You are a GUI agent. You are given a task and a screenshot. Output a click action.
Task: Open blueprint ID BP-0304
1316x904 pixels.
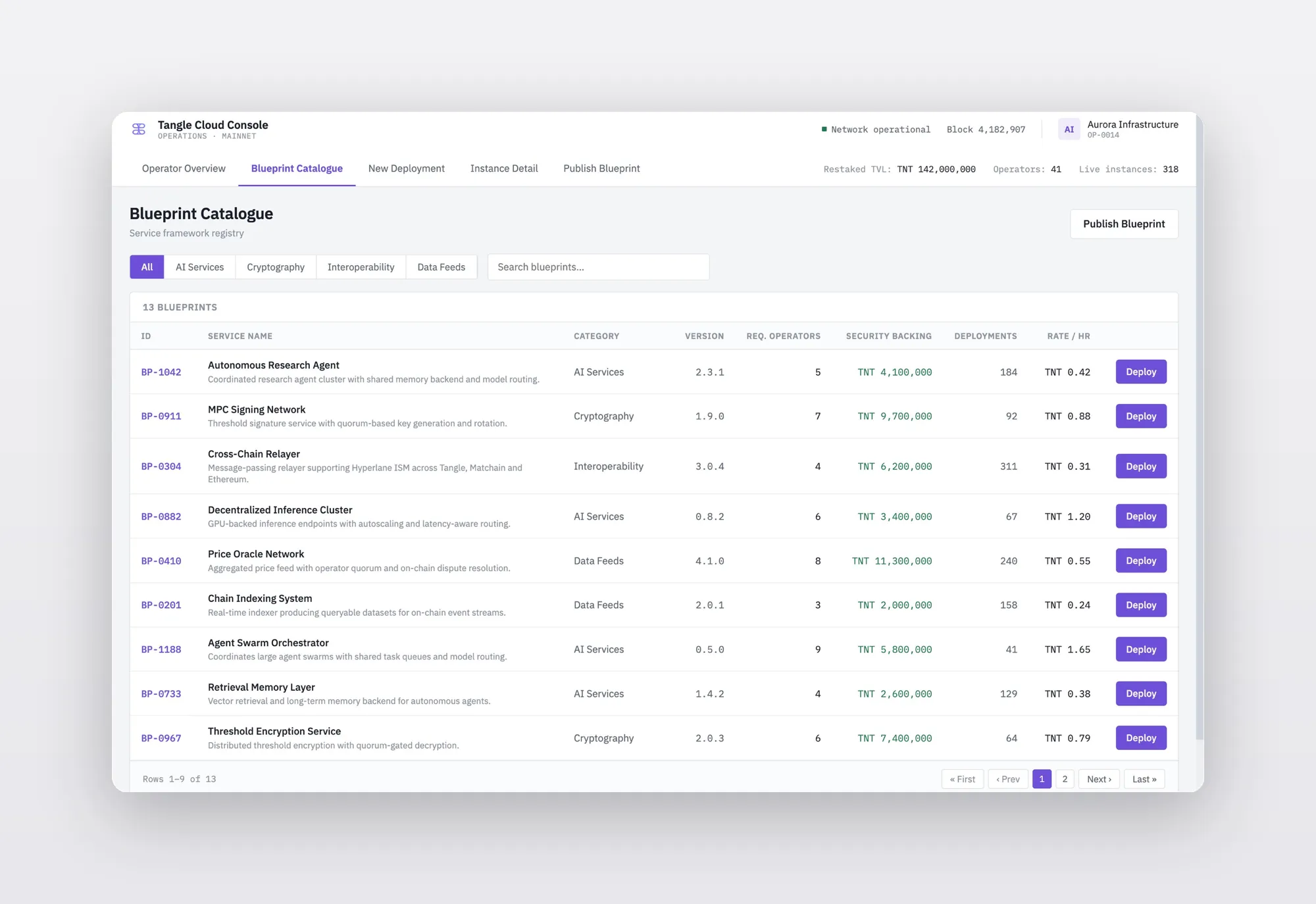point(161,466)
